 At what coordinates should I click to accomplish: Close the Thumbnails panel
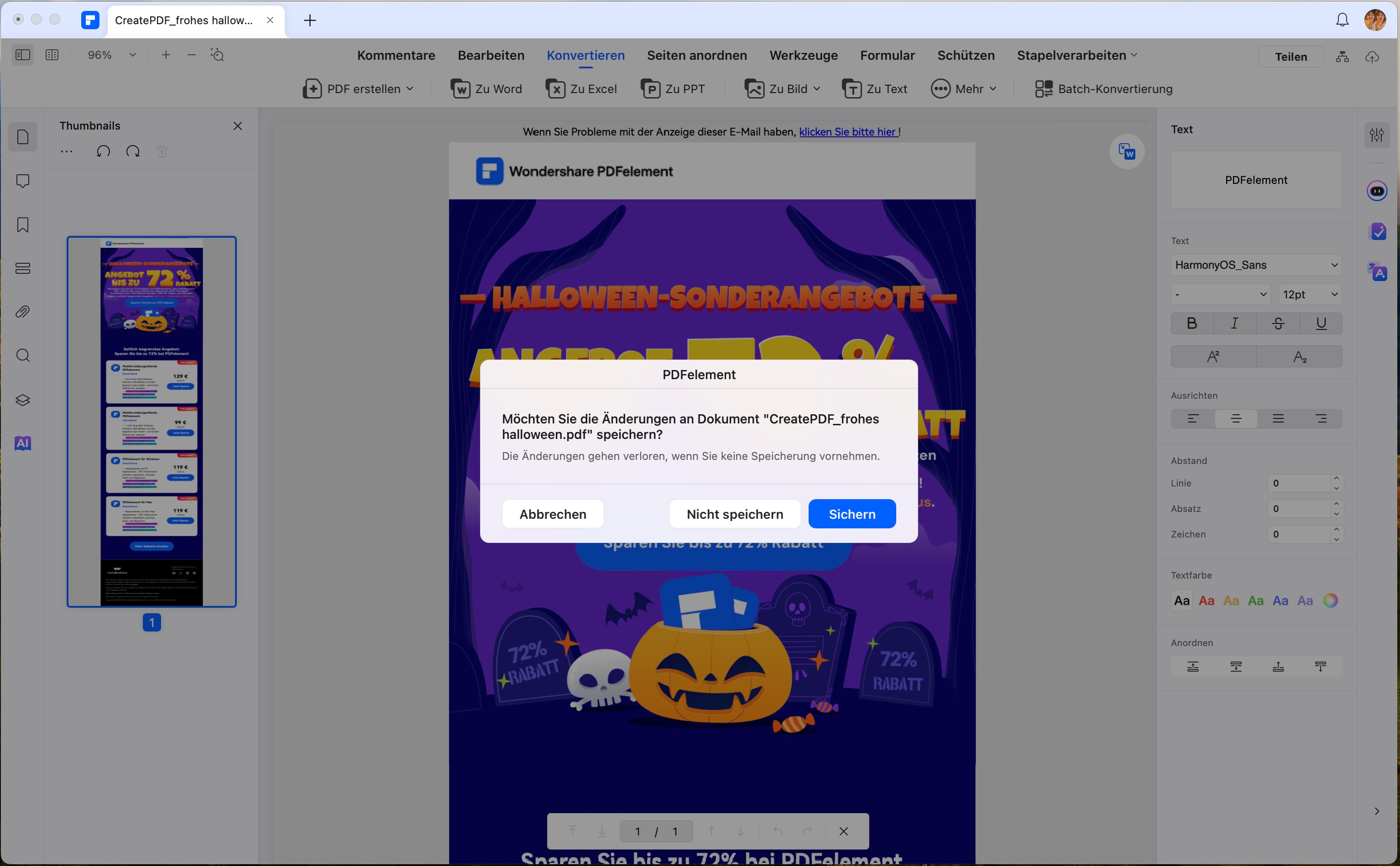238,126
